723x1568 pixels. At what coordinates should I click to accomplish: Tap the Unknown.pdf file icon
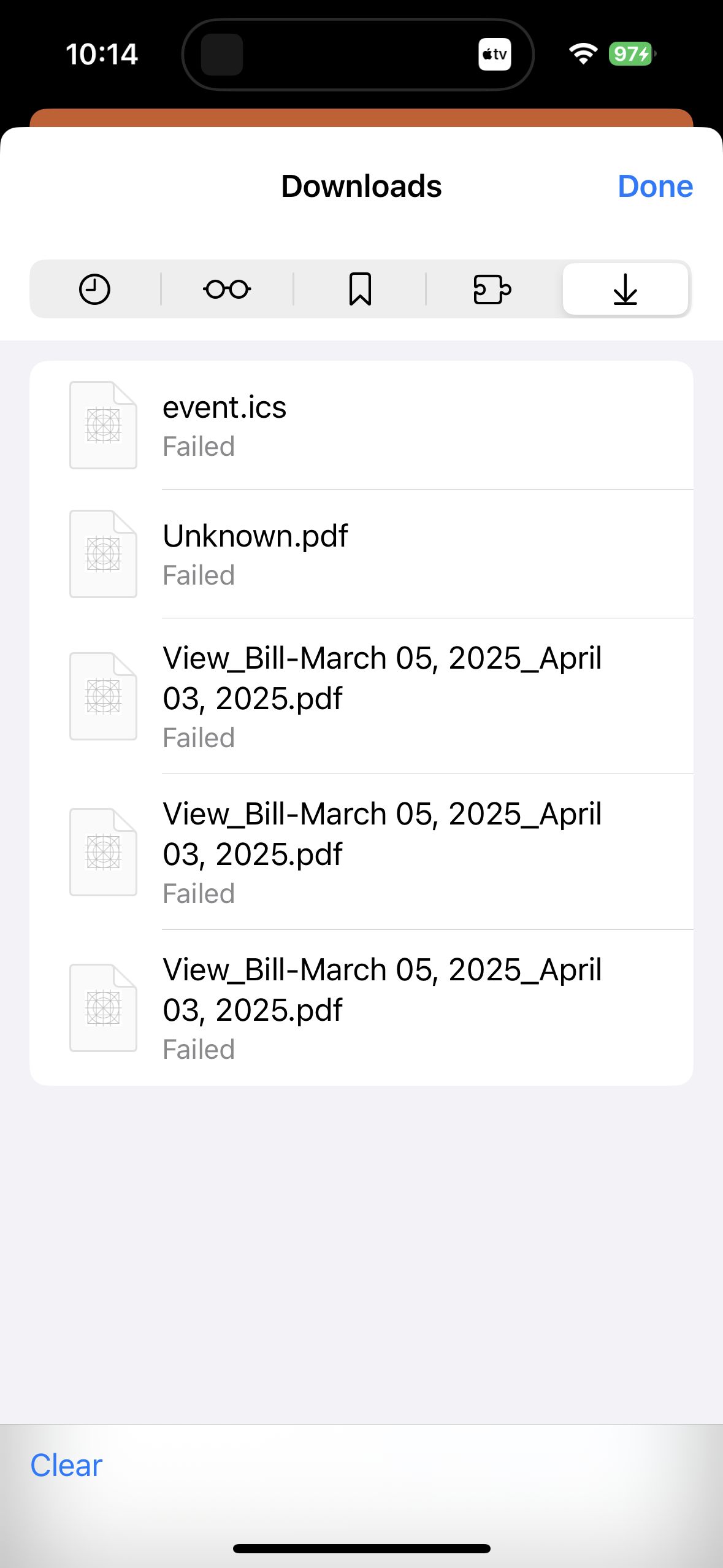point(103,554)
